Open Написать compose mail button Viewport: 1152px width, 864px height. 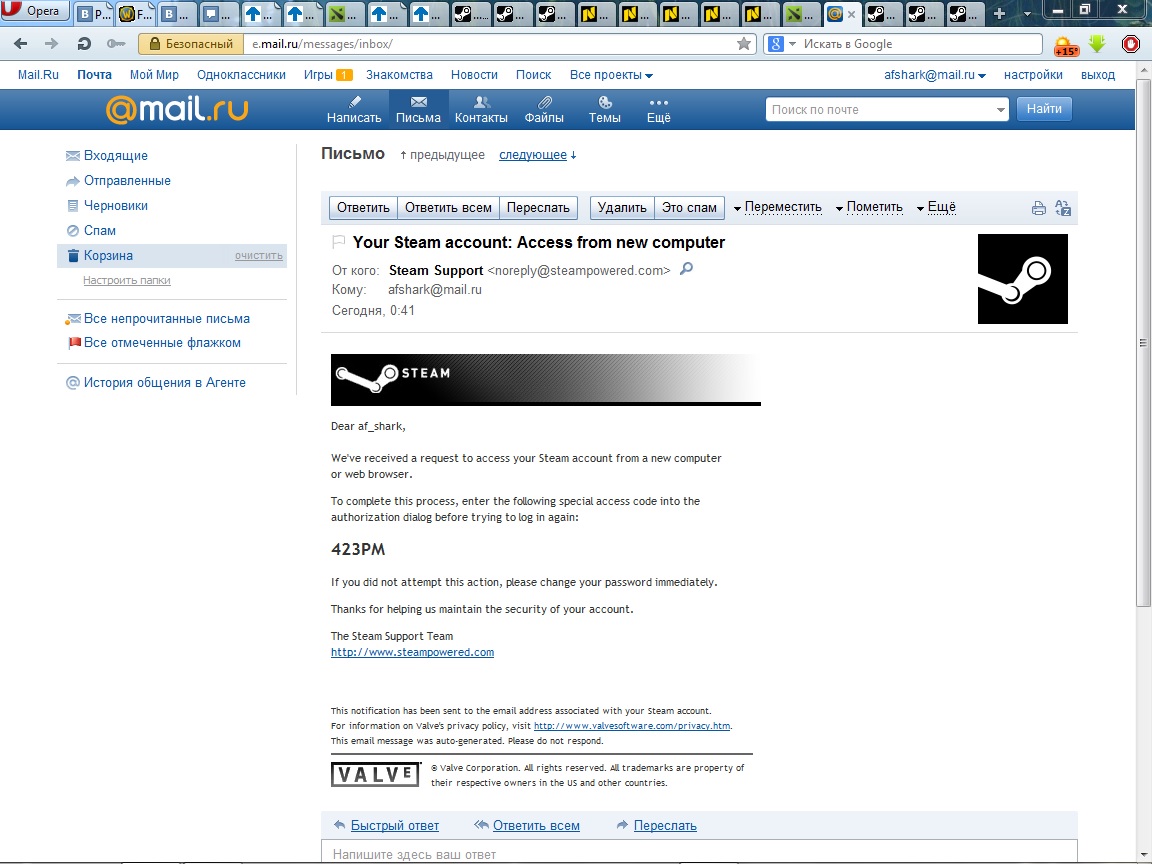[x=354, y=109]
